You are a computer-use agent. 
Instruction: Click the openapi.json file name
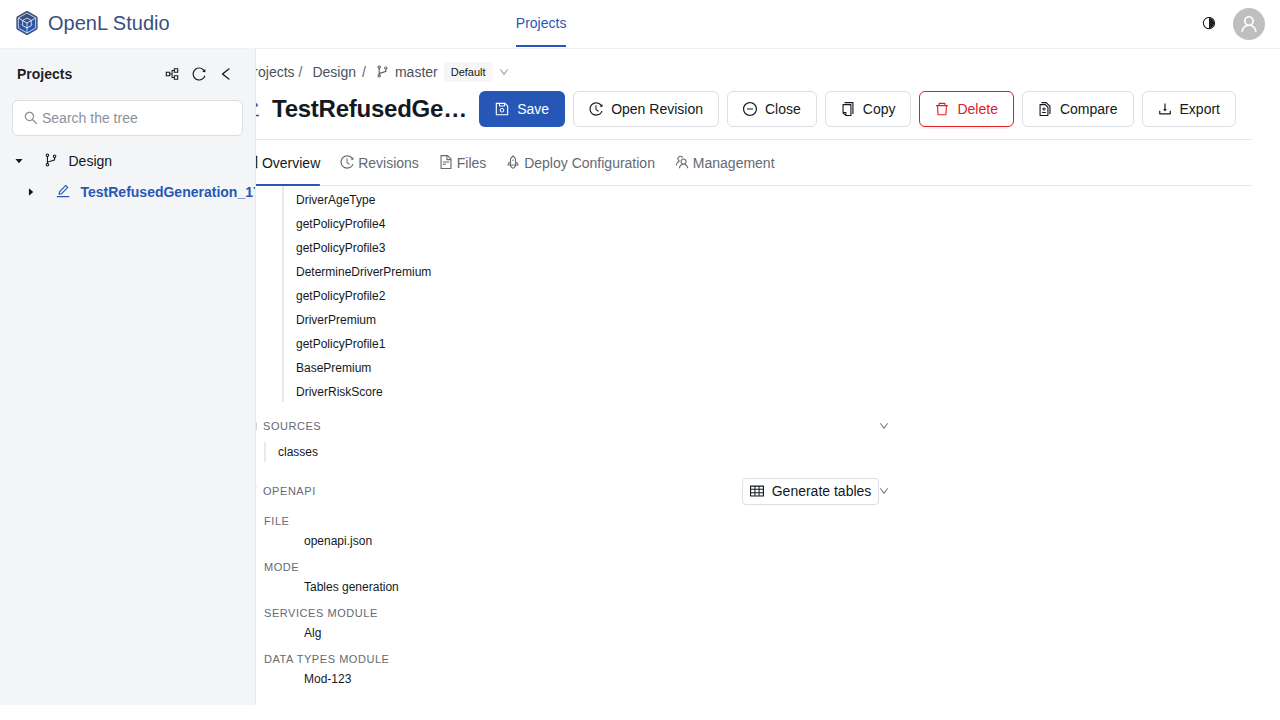pyautogui.click(x=338, y=541)
